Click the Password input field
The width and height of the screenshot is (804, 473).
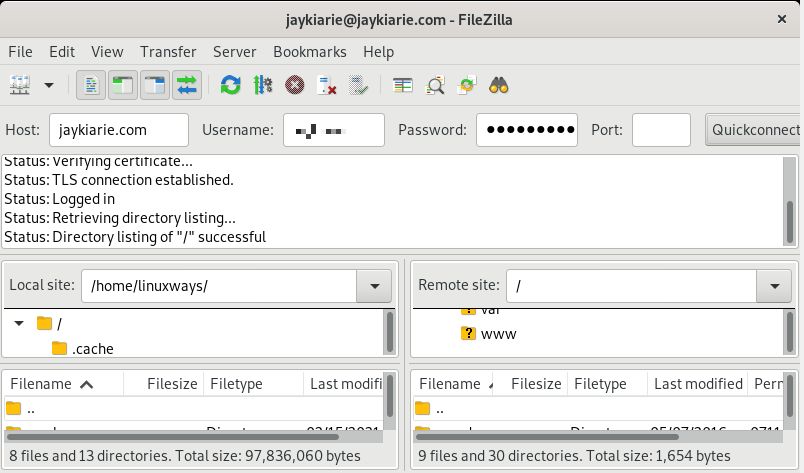coord(527,130)
